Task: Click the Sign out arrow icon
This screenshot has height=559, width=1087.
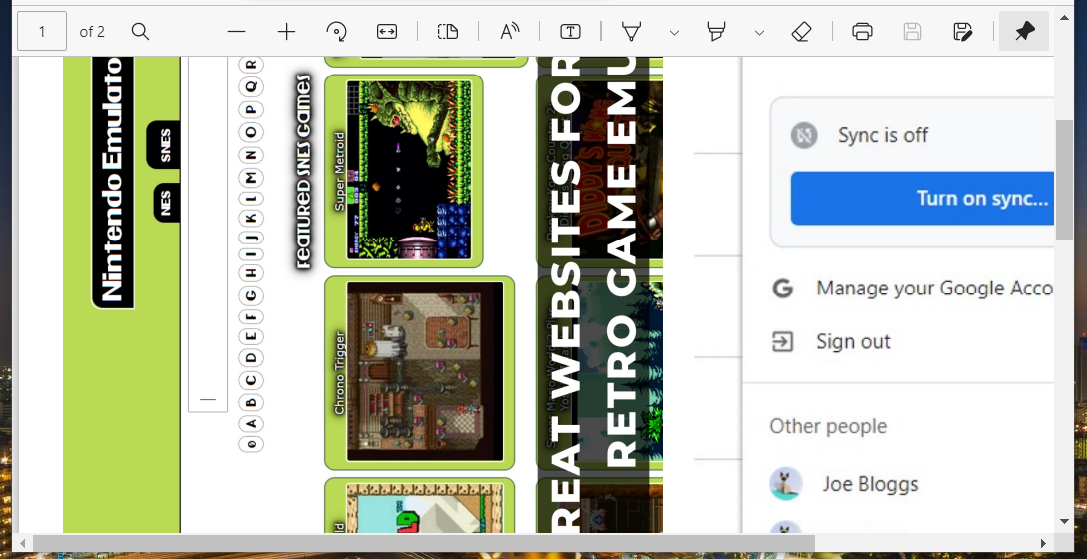Action: 783,341
